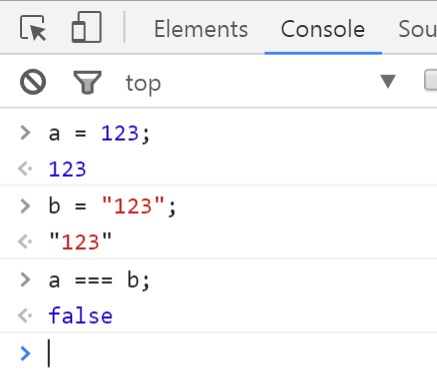Select the blue 123 output value
Viewport: 437px width, 386px height.
(x=67, y=169)
